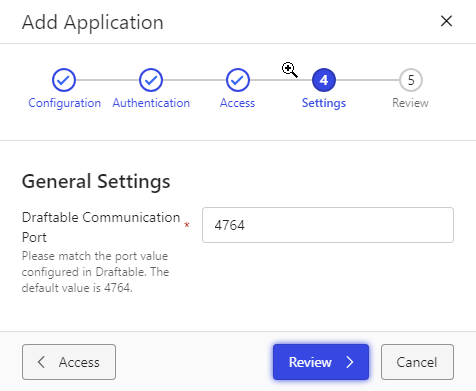Close the Add Application dialog

click(446, 21)
